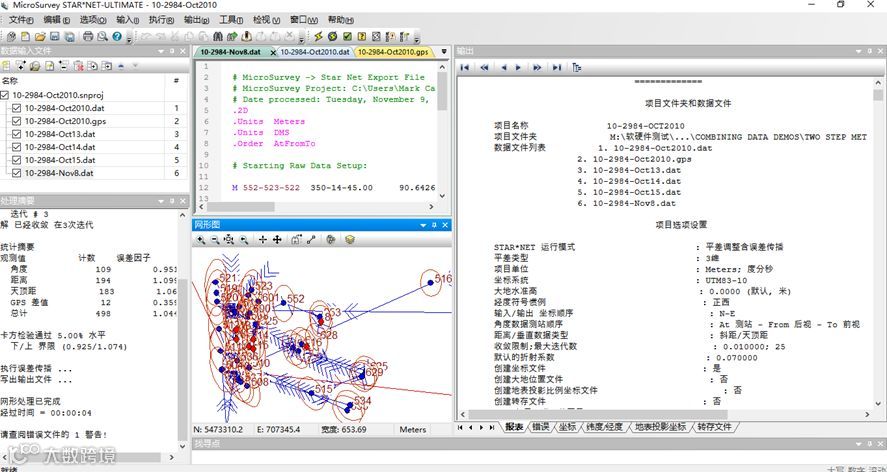Screen dimensions: 887x472
Task: Switch to 10-2984-Oct2010.dat editor tab
Action: pos(315,52)
